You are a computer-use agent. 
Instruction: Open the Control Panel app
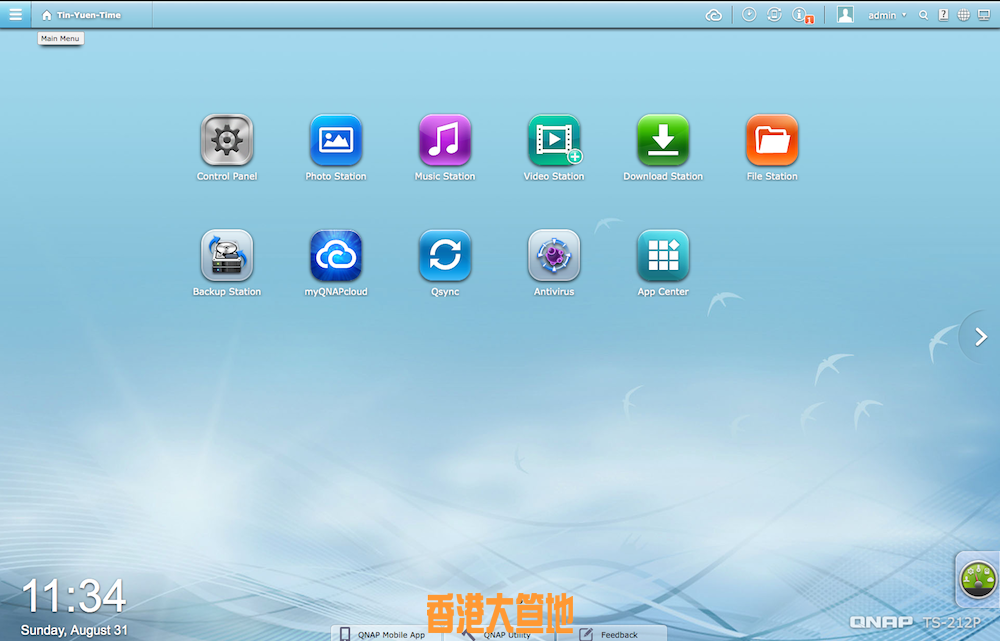[227, 148]
